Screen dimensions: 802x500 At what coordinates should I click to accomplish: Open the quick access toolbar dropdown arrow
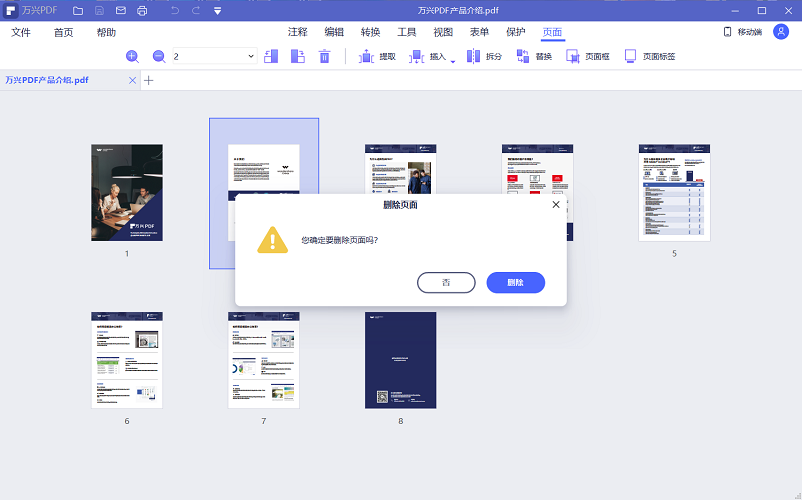click(x=217, y=10)
